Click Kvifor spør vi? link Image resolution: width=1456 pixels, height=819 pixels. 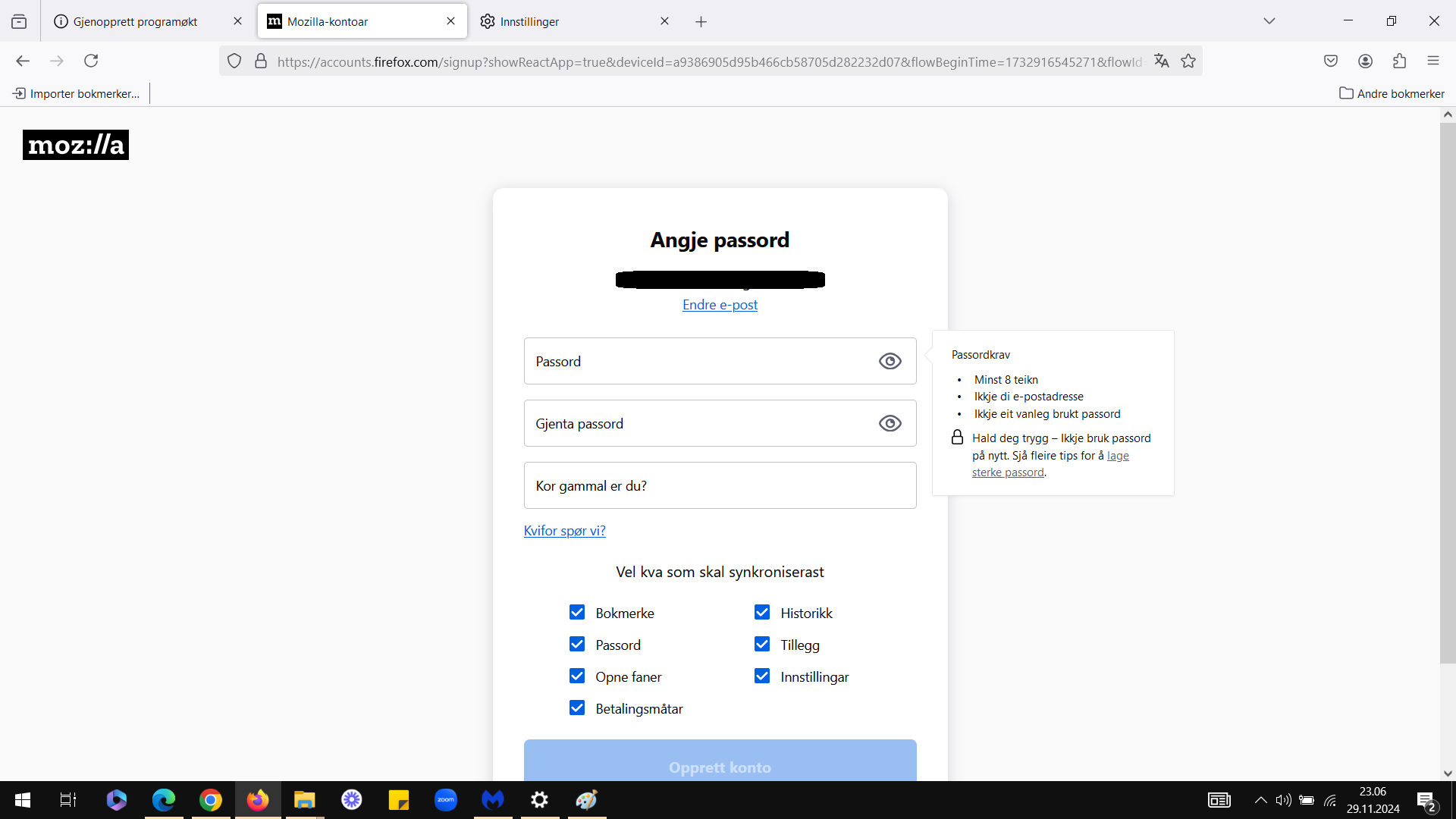564,531
